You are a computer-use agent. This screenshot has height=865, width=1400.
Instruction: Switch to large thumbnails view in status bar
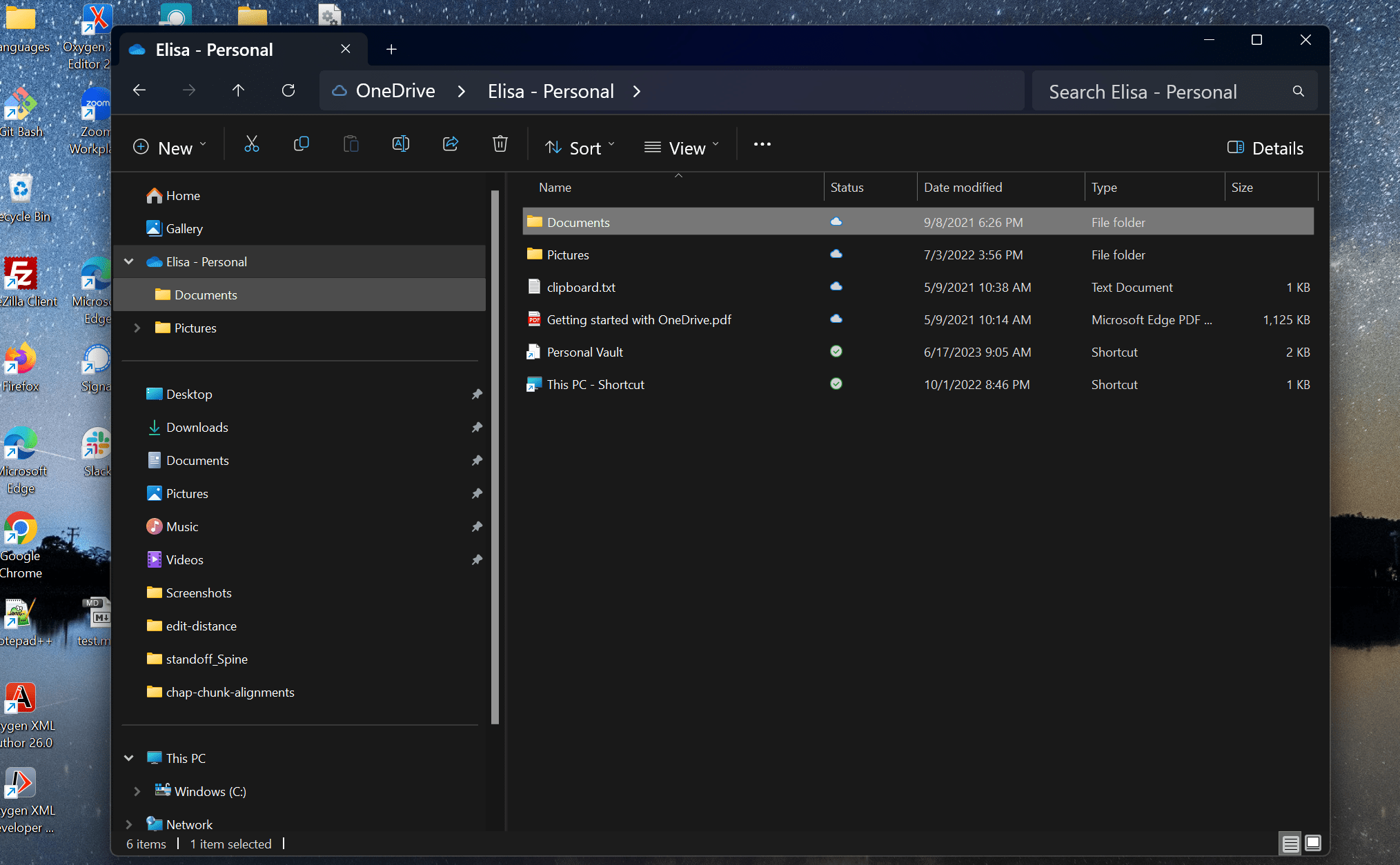(1313, 843)
